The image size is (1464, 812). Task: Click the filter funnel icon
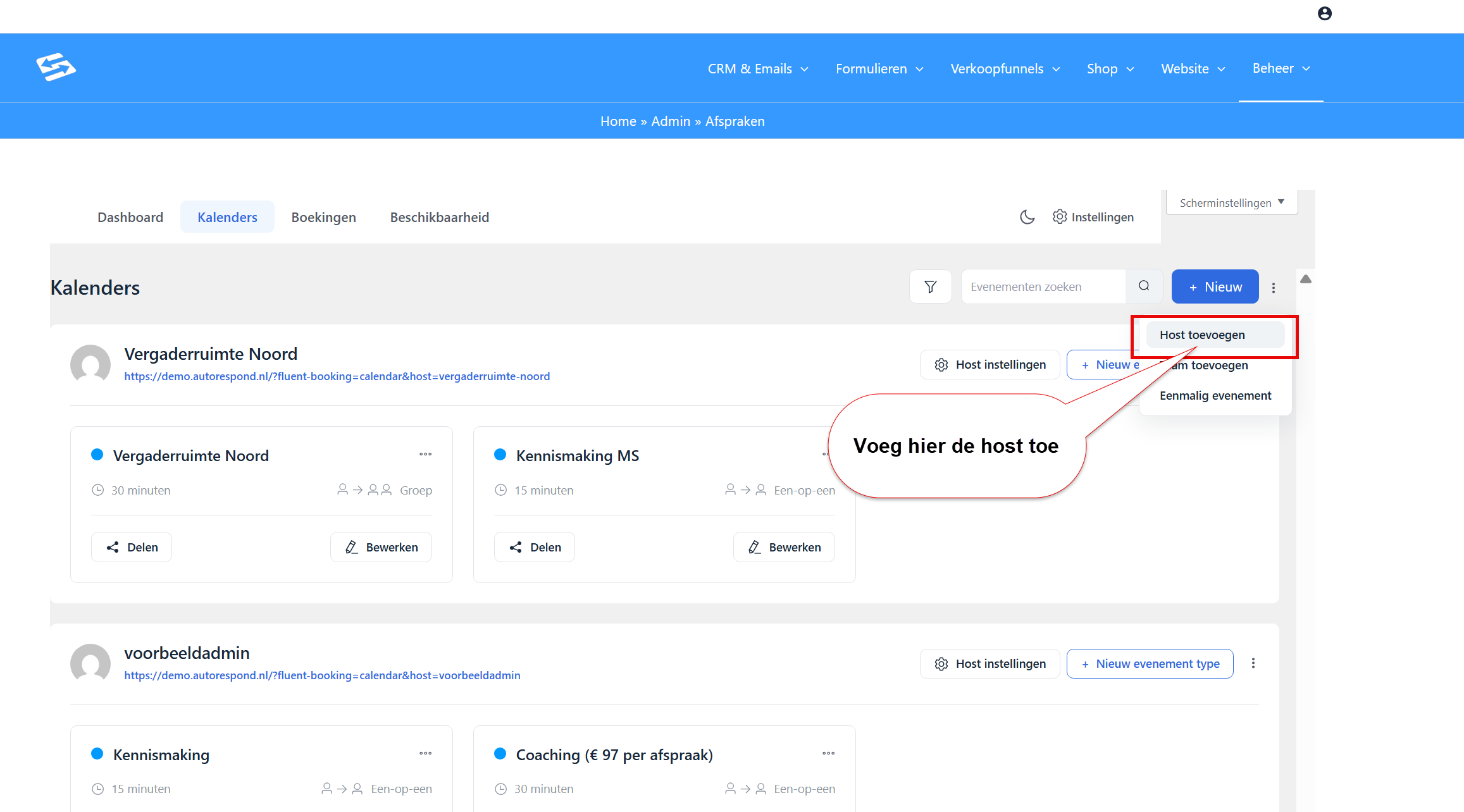pos(930,287)
